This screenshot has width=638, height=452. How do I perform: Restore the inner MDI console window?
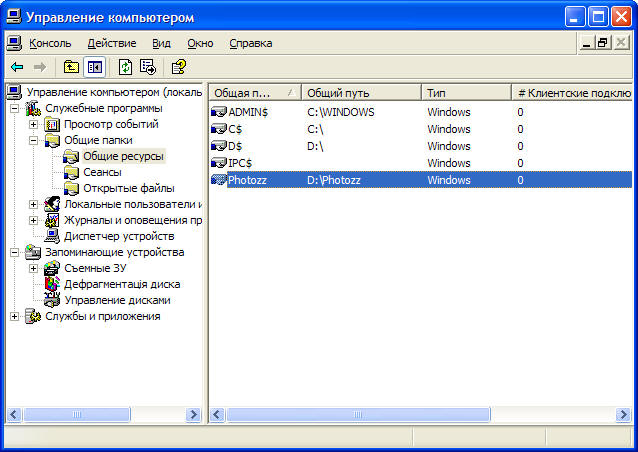(603, 43)
